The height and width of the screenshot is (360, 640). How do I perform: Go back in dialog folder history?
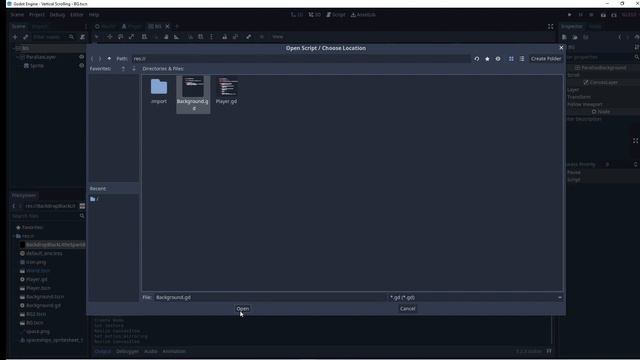pyautogui.click(x=92, y=59)
